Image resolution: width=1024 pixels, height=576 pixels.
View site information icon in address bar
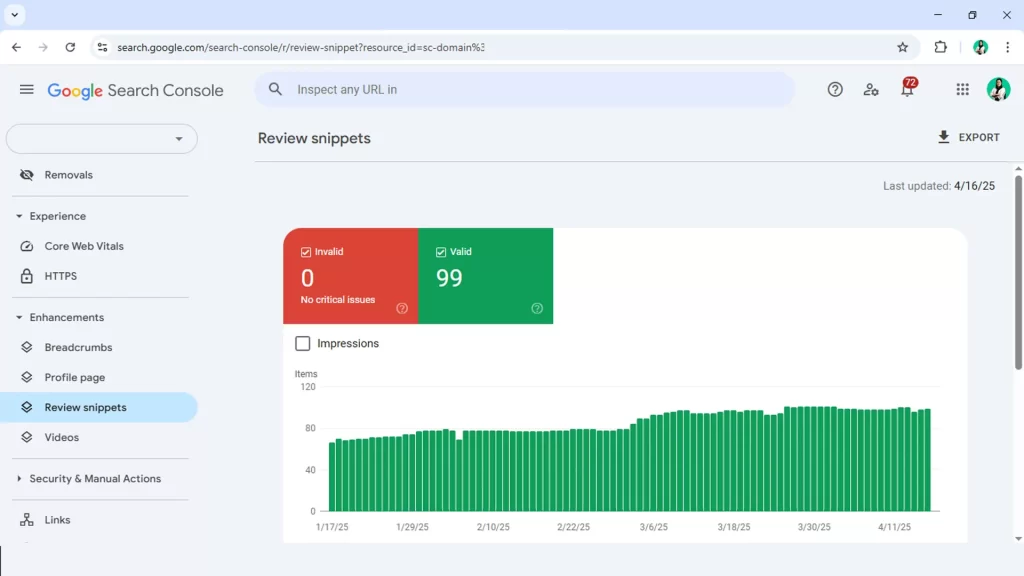pyautogui.click(x=102, y=47)
